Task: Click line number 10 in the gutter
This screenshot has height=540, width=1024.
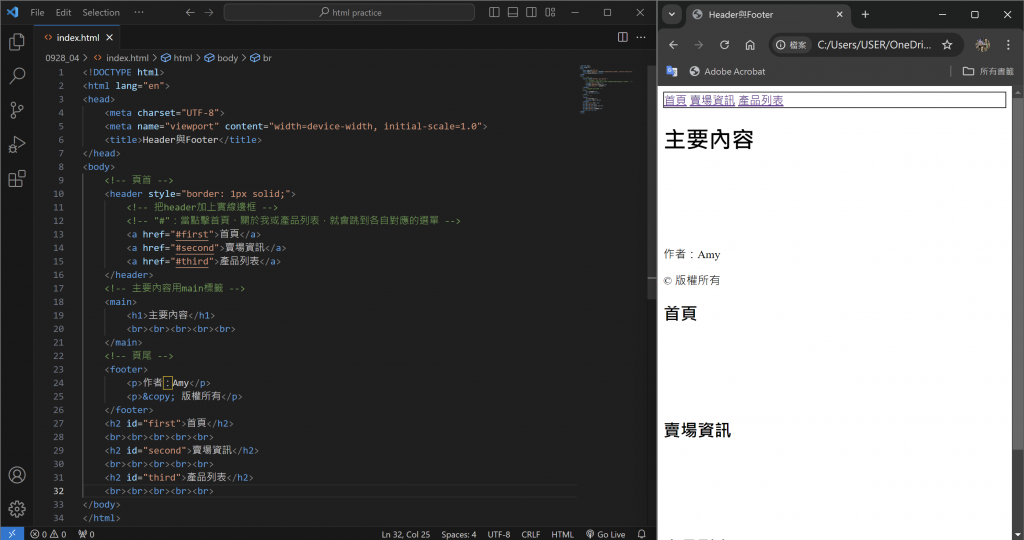Action: coord(58,194)
